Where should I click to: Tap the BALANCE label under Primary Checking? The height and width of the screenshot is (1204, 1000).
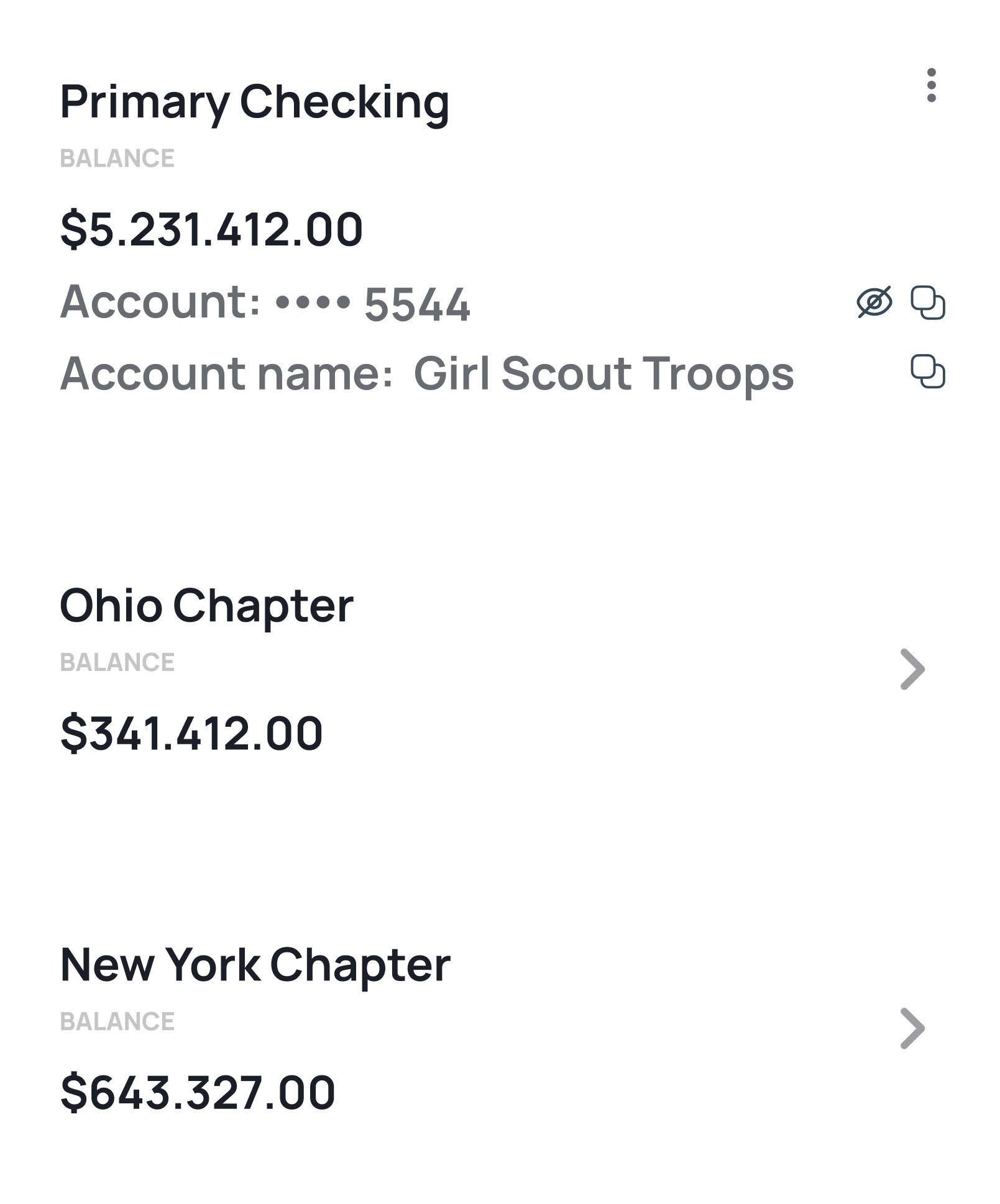(x=117, y=158)
